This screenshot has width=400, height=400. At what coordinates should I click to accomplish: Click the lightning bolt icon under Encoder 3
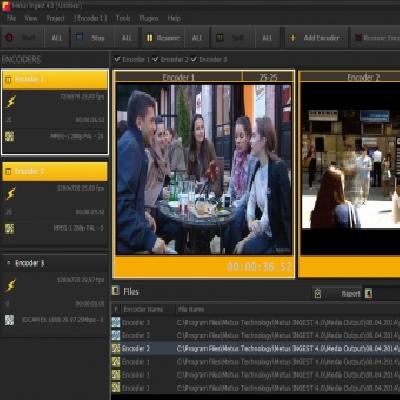tap(11, 285)
